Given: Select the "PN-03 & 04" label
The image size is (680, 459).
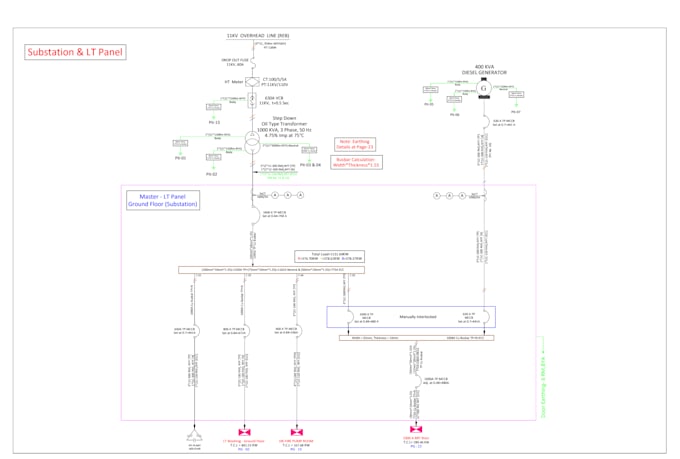Looking at the screenshot, I should 311,165.
